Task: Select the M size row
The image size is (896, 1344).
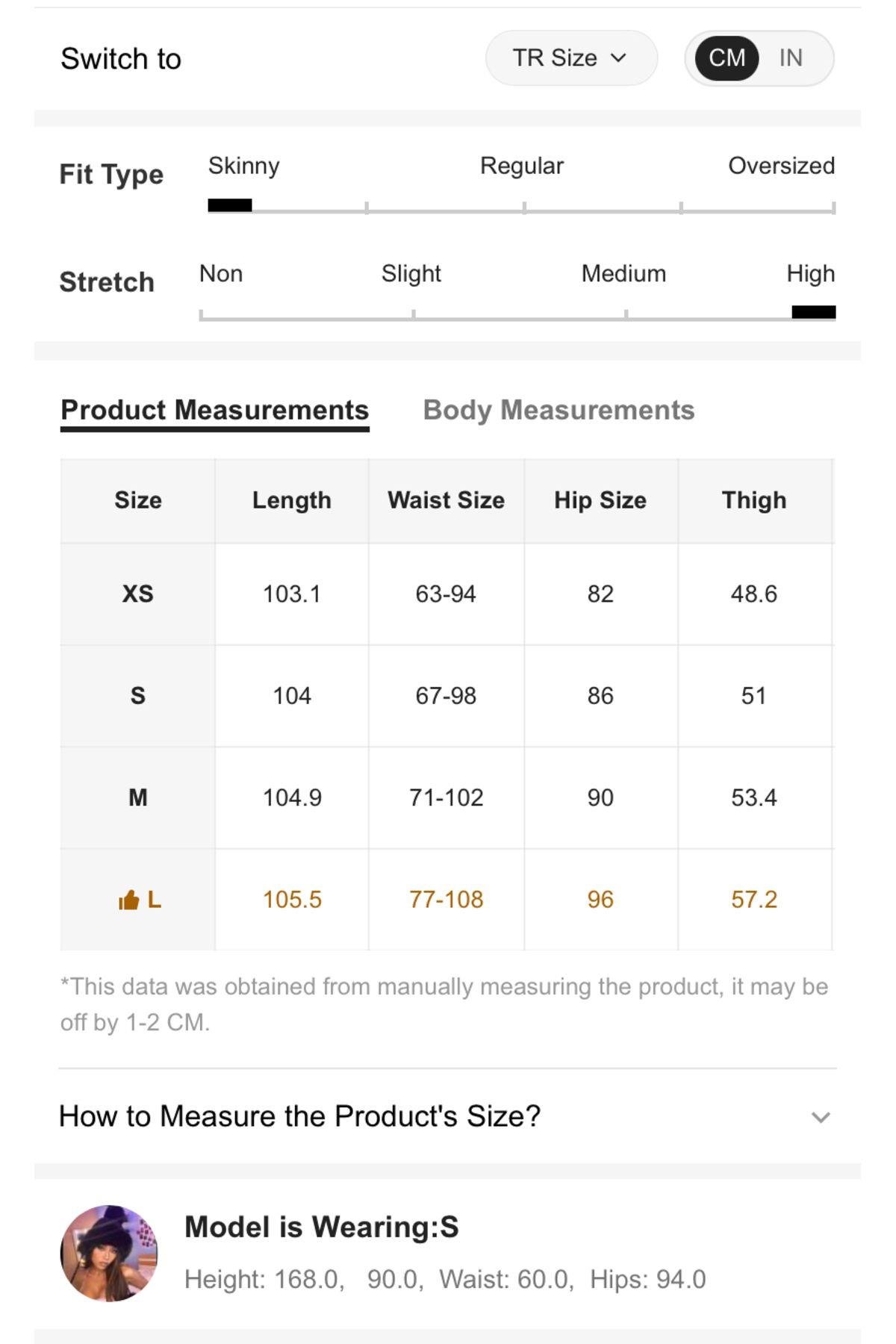Action: [447, 797]
